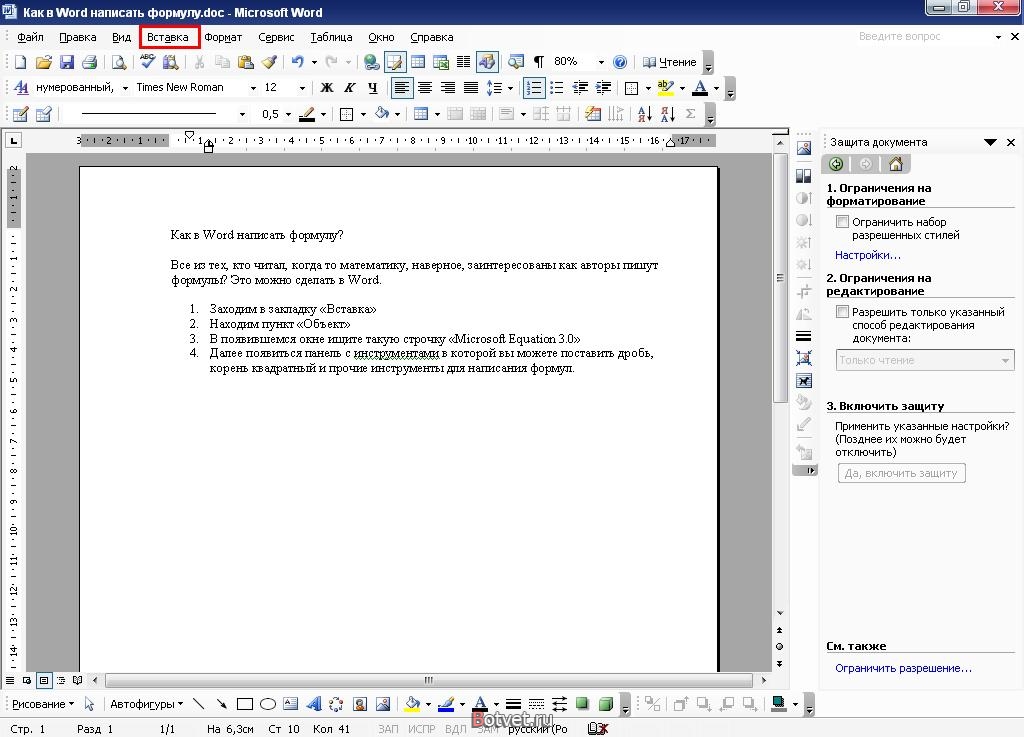The image size is (1024, 737).
Task: Click the fill color bucket in Drawing toolbar
Action: click(412, 704)
